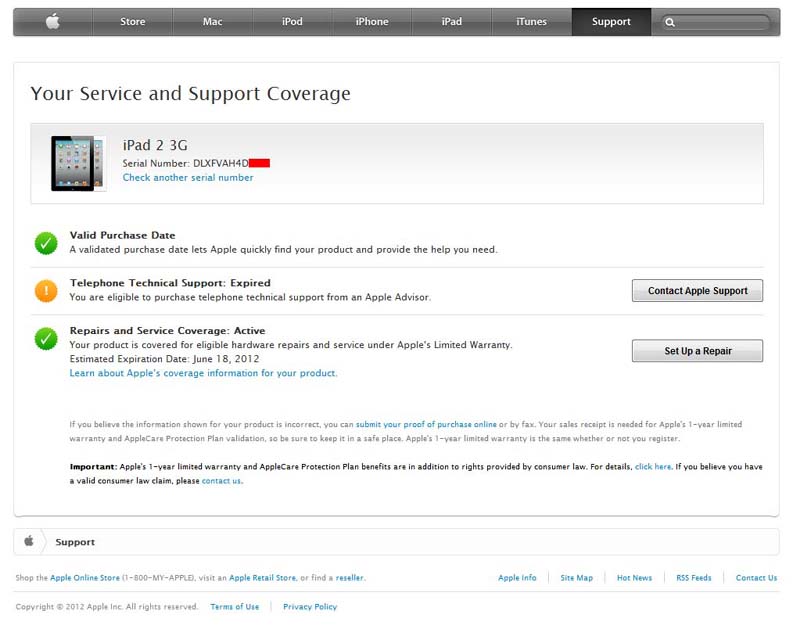This screenshot has height=636, width=800.
Task: Open Terms of Use link
Action: pos(235,607)
